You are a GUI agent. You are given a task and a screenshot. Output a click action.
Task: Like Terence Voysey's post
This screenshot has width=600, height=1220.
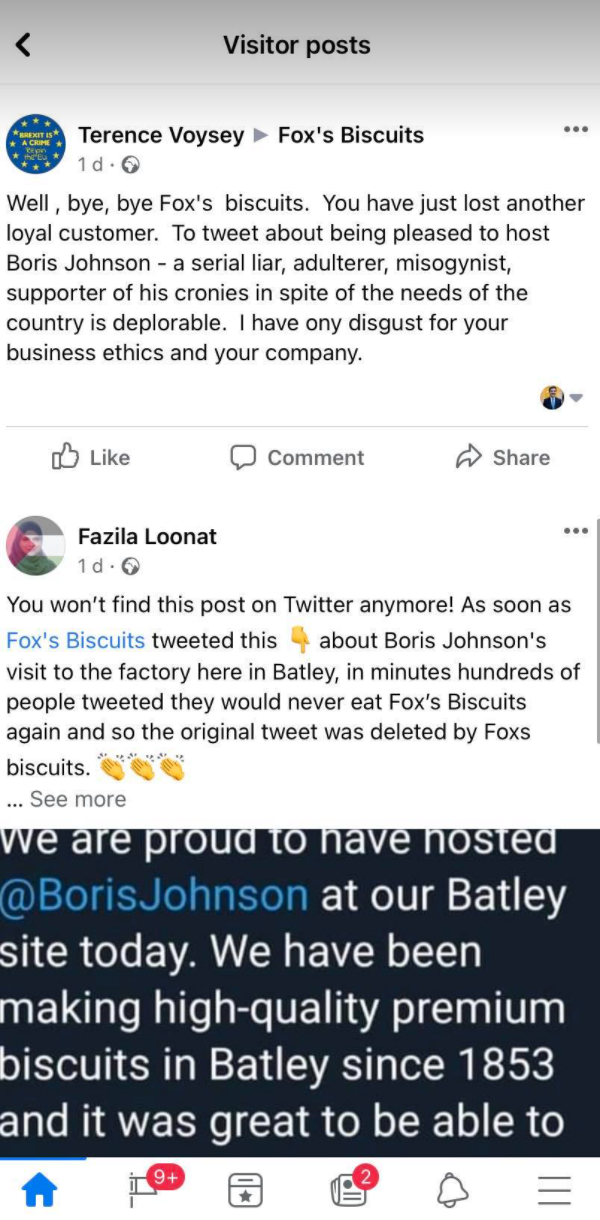click(x=90, y=457)
